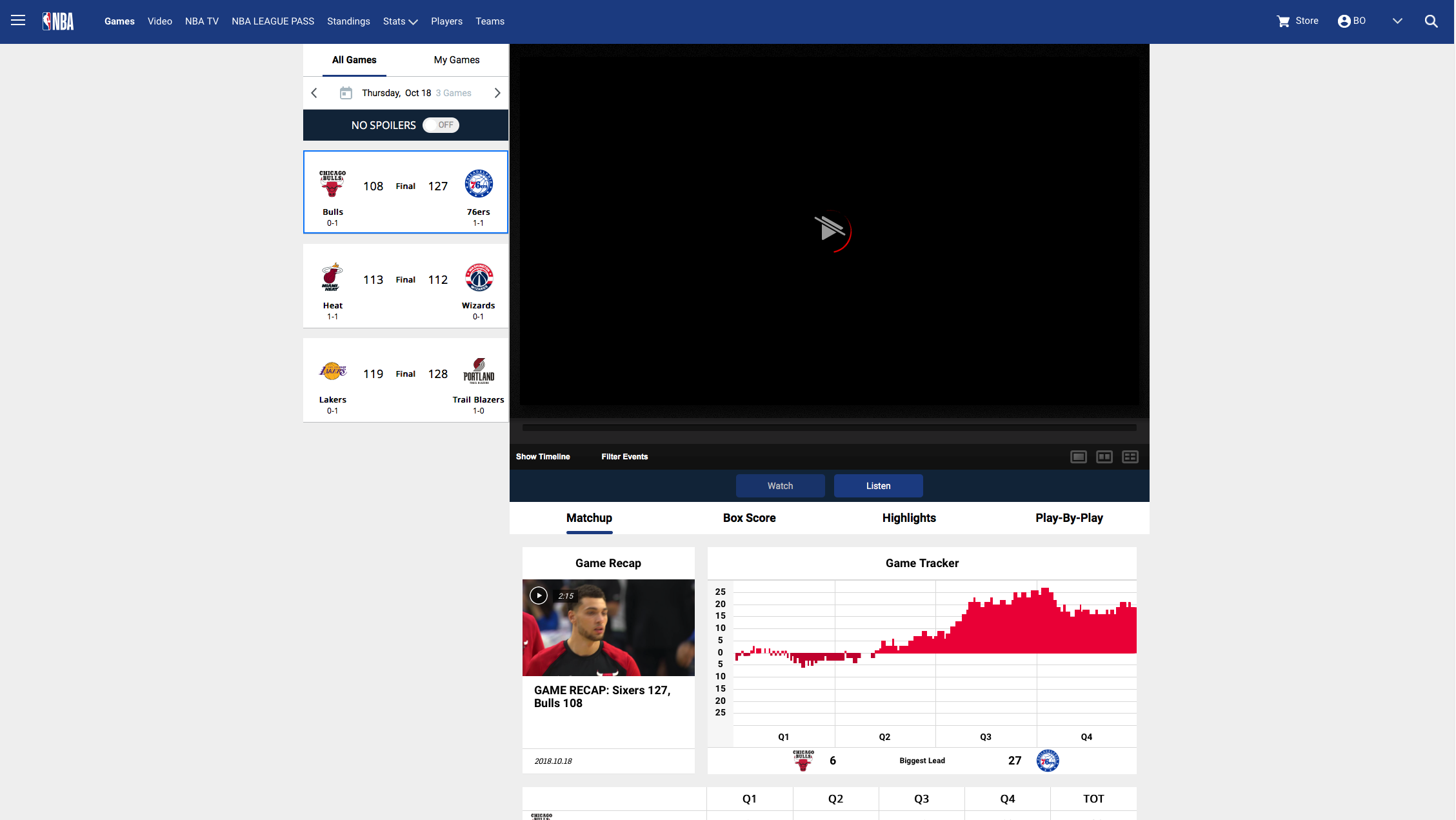The image size is (1456, 820).
Task: Click the Thursday, Oct 18 date text
Action: (396, 93)
